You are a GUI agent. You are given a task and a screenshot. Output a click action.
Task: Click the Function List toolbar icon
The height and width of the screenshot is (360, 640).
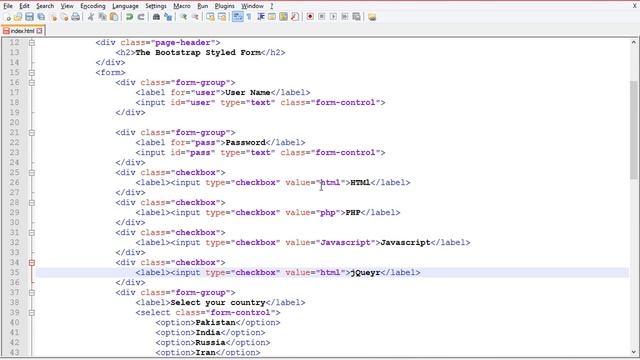(294, 17)
